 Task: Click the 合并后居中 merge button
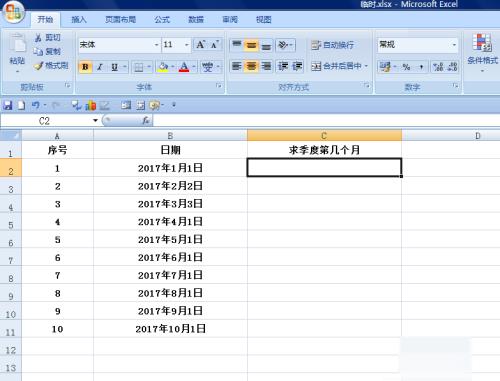(x=339, y=66)
